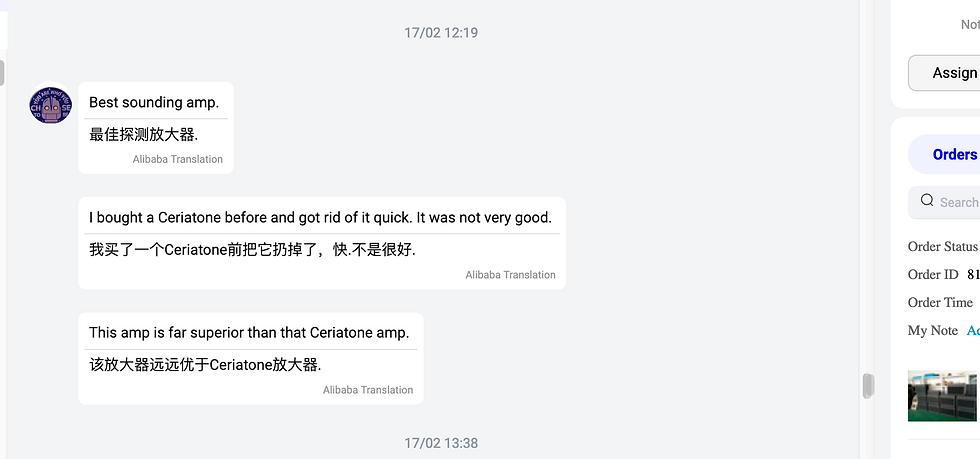
Task: Click the left sidebar scrollbar handle
Action: [x=2, y=73]
